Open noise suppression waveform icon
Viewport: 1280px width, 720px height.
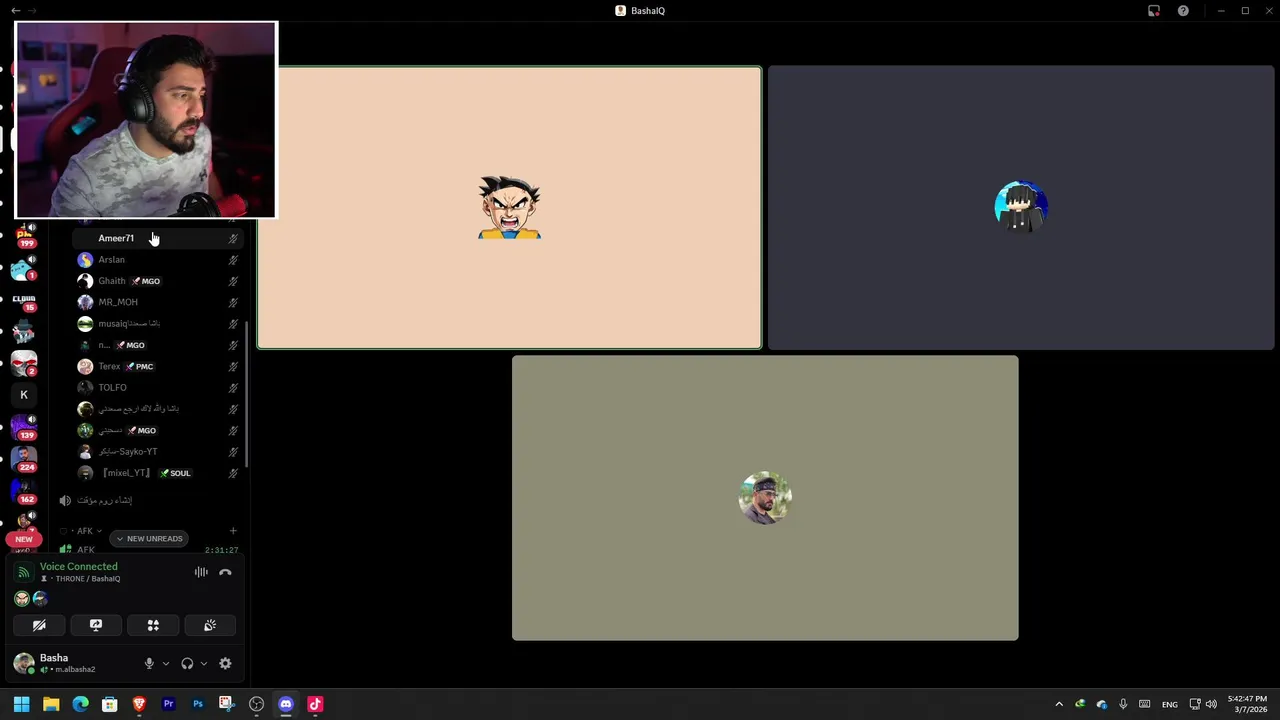[x=201, y=572]
